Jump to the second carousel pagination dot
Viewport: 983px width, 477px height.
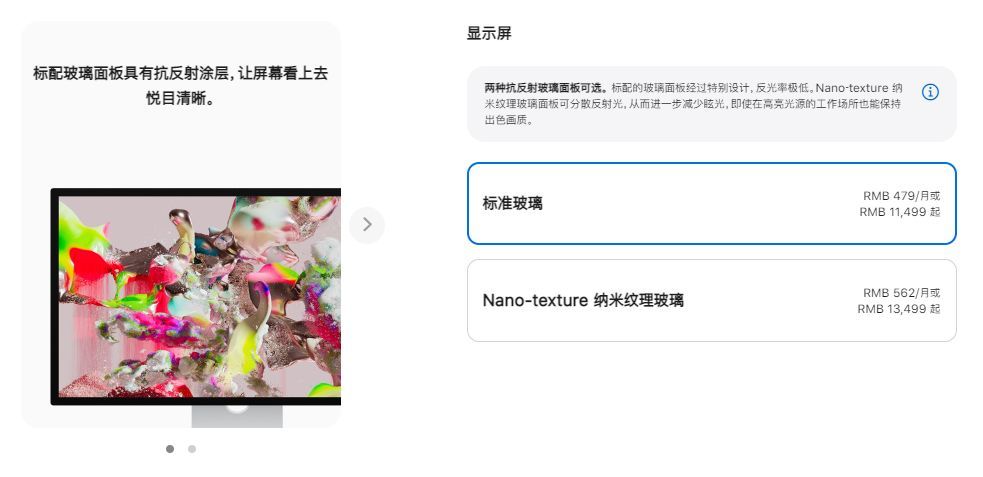click(x=192, y=449)
